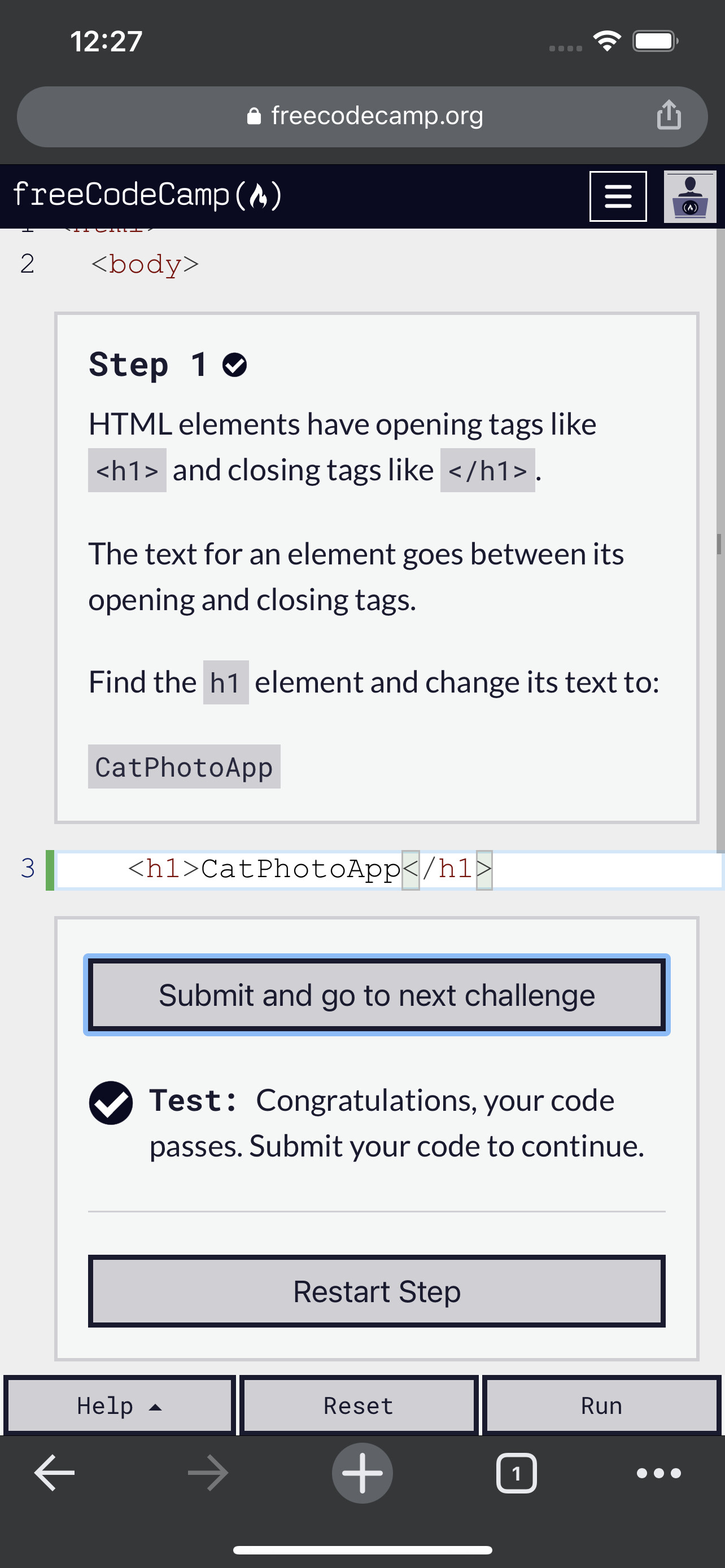
Task: Tap the freecodecamp.org address bar
Action: point(362,116)
